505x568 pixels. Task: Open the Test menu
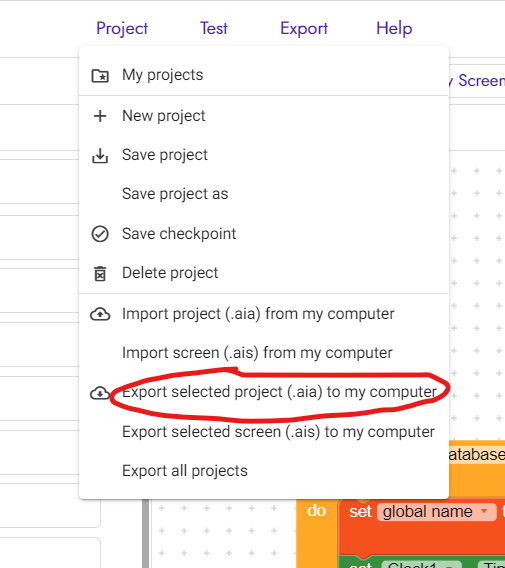coord(214,28)
